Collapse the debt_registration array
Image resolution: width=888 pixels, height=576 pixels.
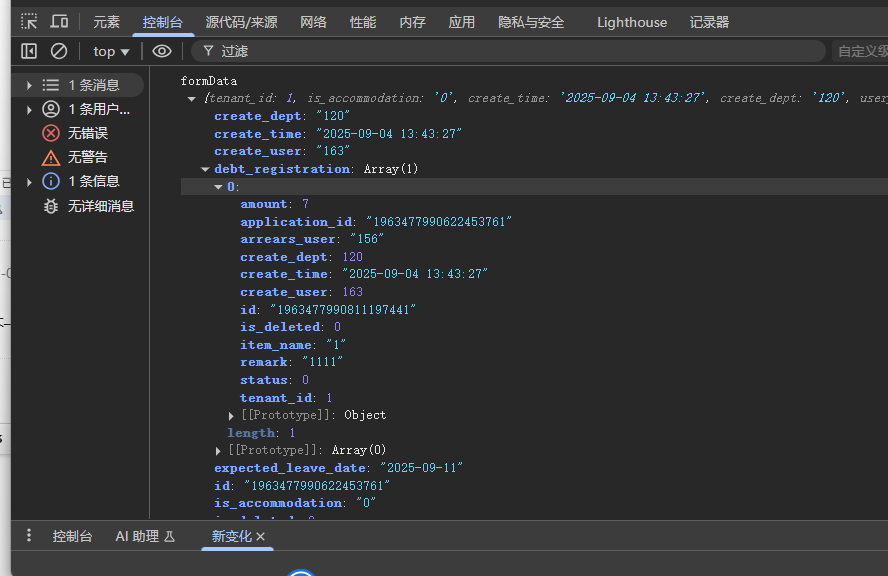(205, 169)
